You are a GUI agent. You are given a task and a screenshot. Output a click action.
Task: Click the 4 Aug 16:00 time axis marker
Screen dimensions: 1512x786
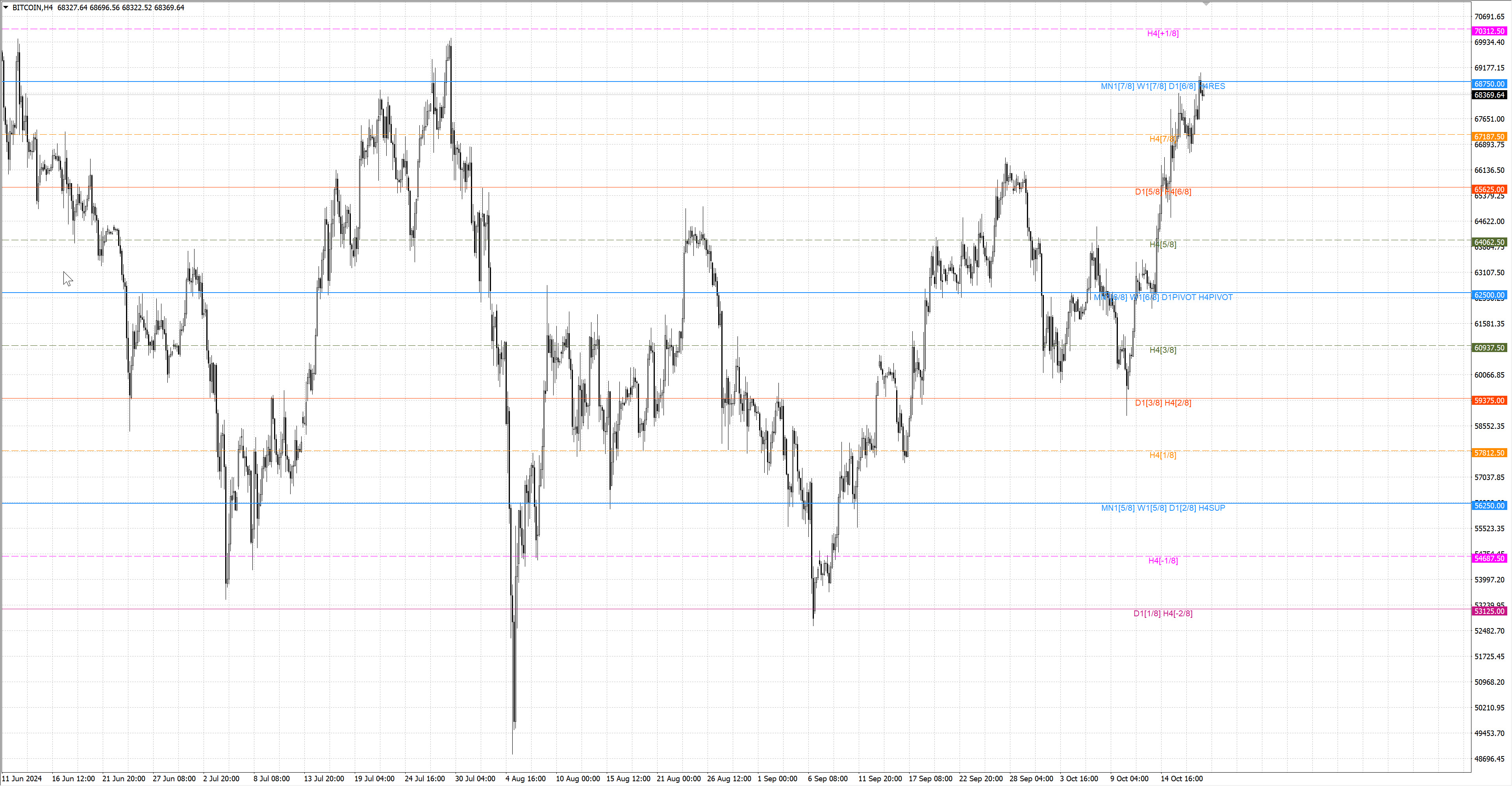(525, 779)
